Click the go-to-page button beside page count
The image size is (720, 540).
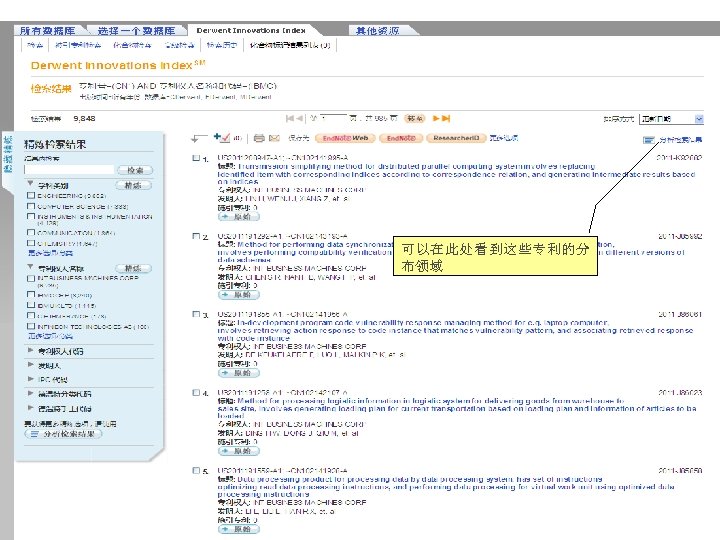tap(414, 118)
